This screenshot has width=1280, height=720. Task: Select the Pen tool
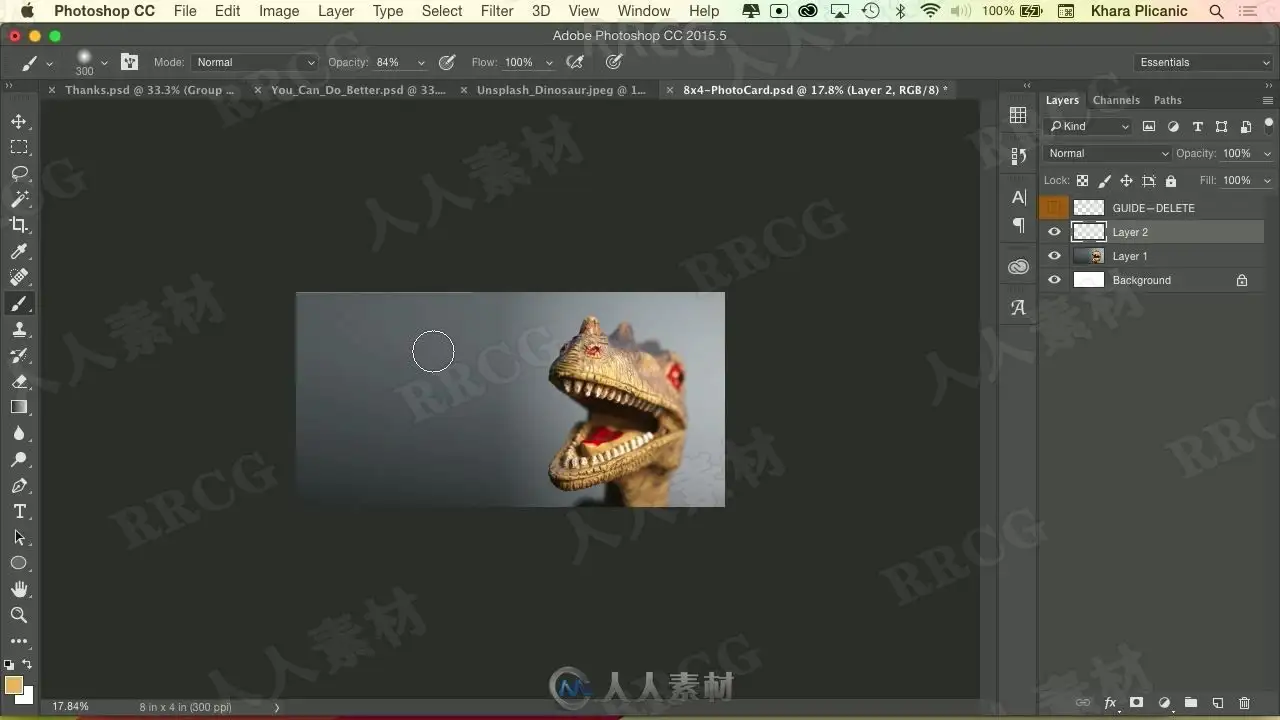(19, 485)
